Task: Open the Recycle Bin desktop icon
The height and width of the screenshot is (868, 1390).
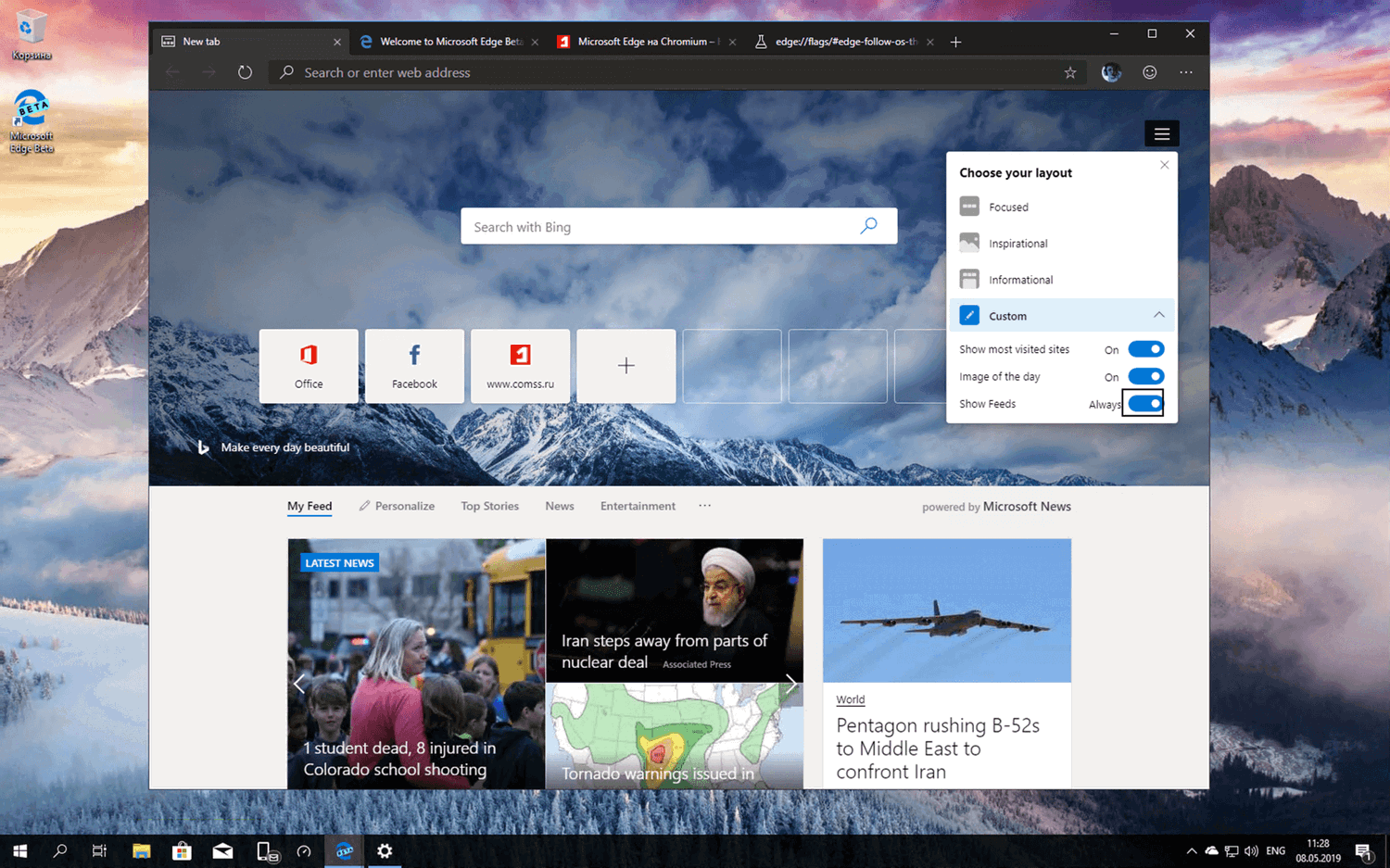Action: (31, 35)
